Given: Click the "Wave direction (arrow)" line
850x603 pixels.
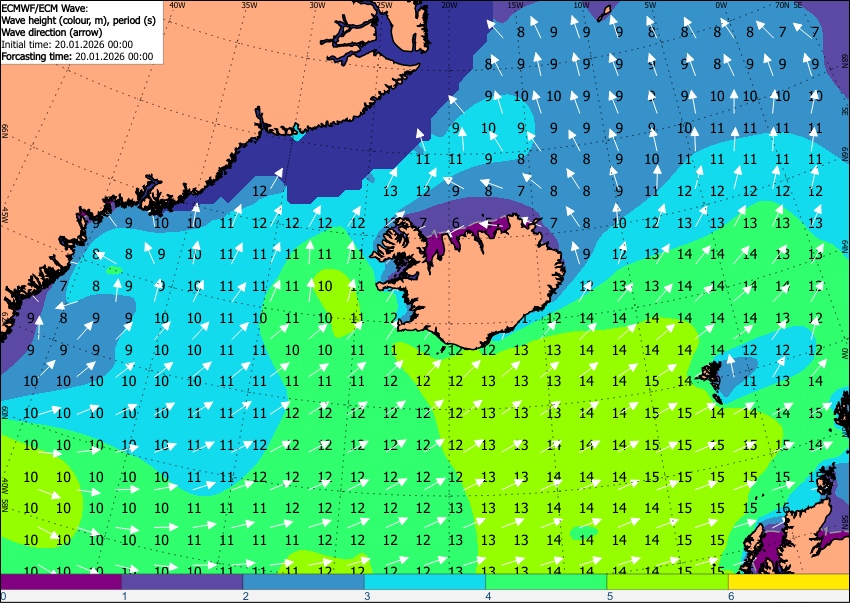Looking at the screenshot, I should click(x=51, y=33).
